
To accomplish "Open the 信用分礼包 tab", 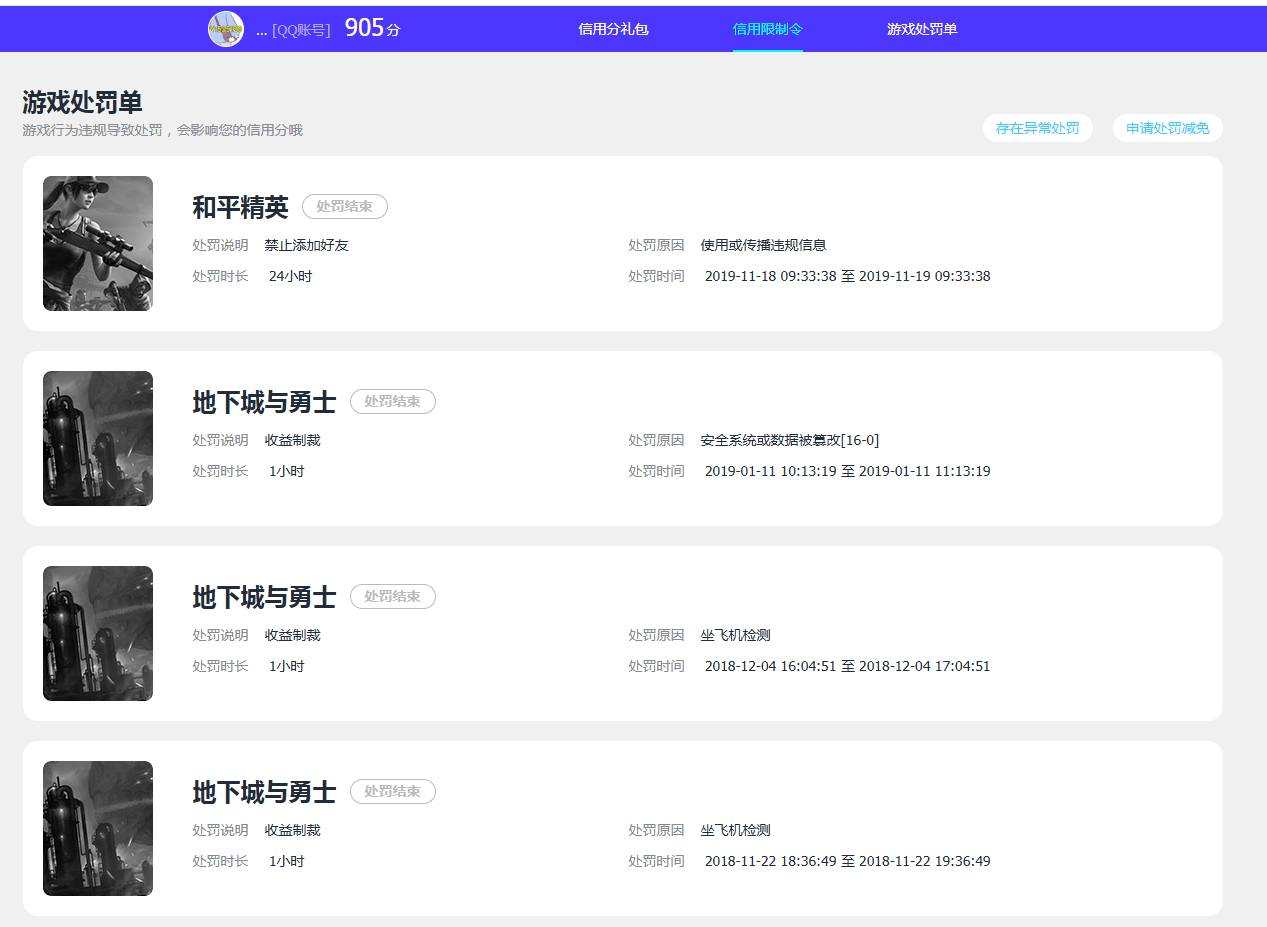I will pyautogui.click(x=613, y=29).
